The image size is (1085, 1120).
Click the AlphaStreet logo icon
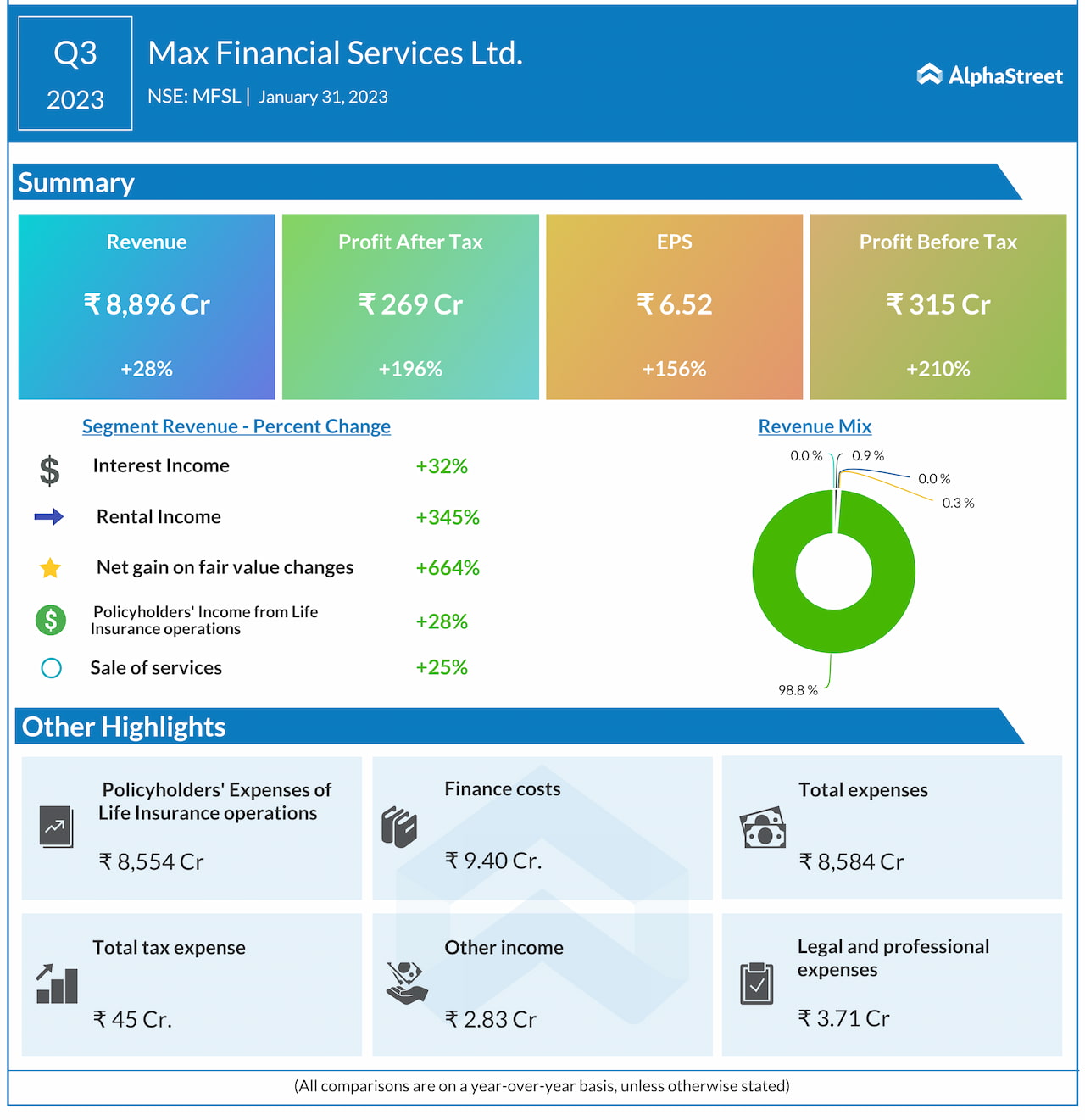coord(929,75)
